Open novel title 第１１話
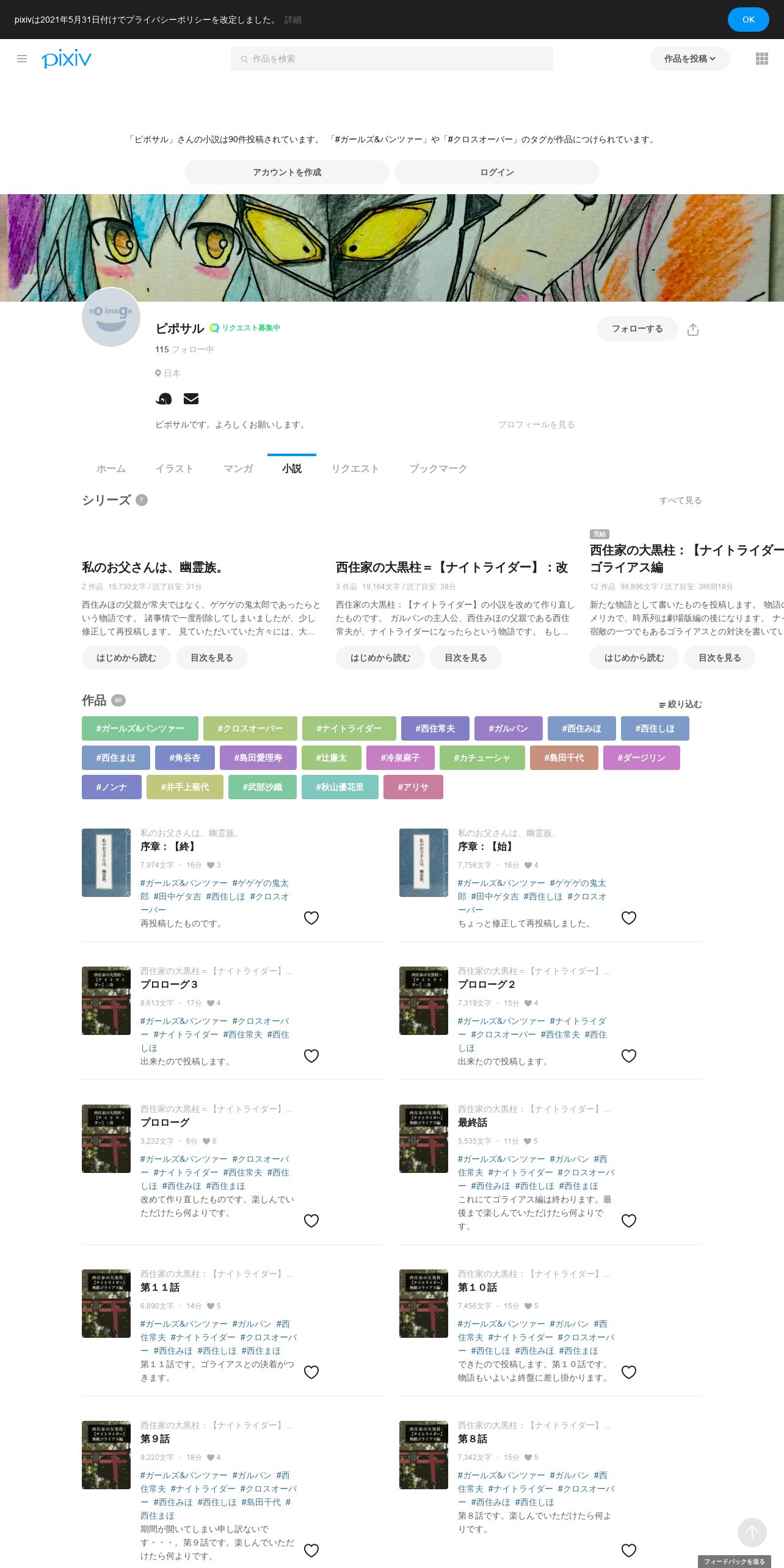Image resolution: width=784 pixels, height=1568 pixels. pos(160,1287)
